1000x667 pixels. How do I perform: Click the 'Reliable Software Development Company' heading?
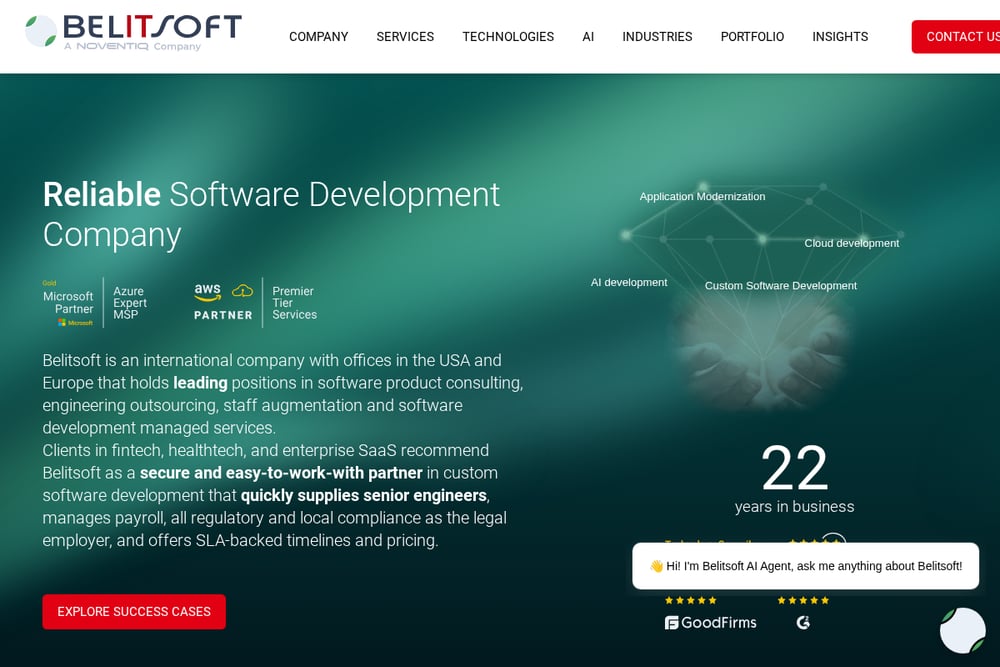tap(272, 214)
